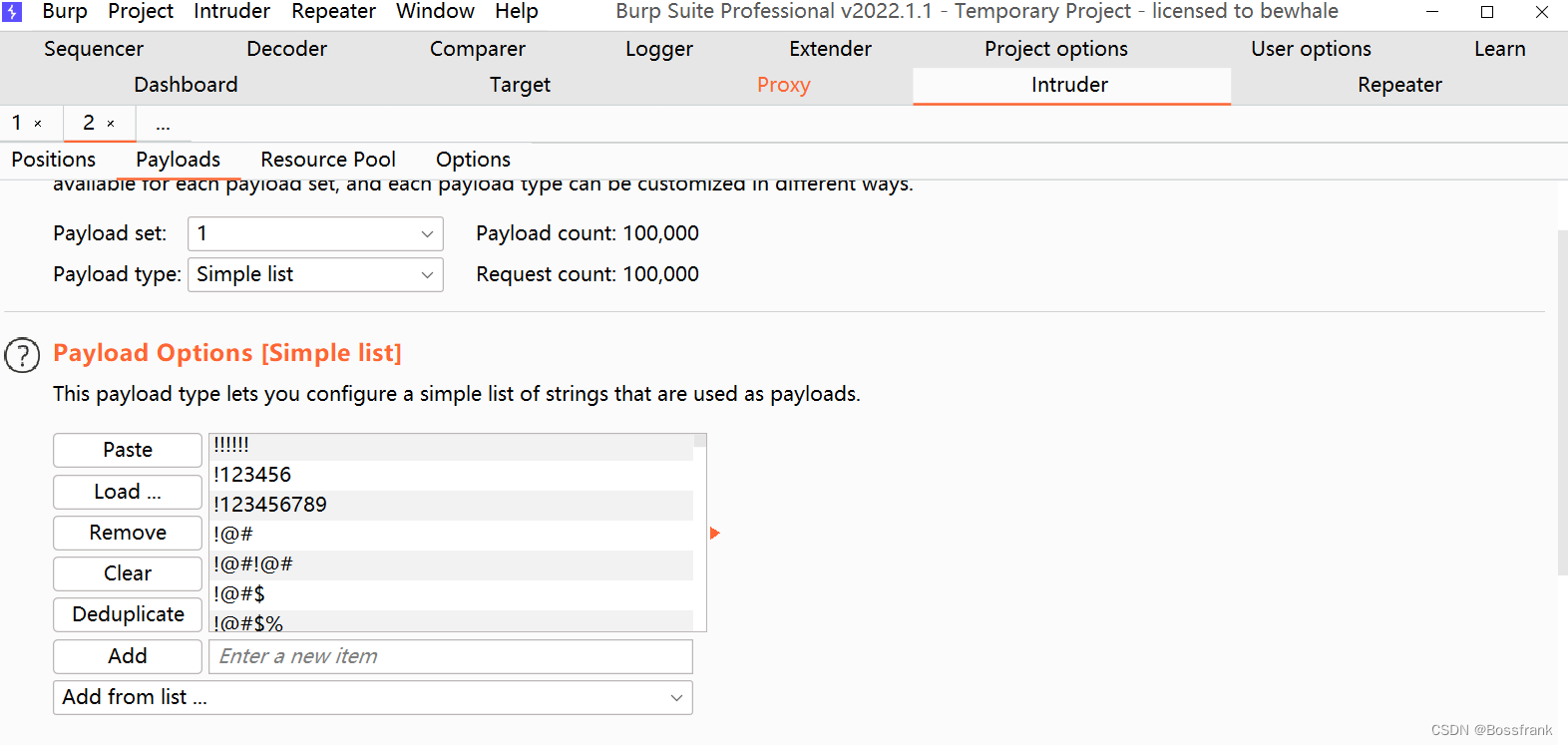
Task: Switch to the Decoder tab
Action: (286, 49)
